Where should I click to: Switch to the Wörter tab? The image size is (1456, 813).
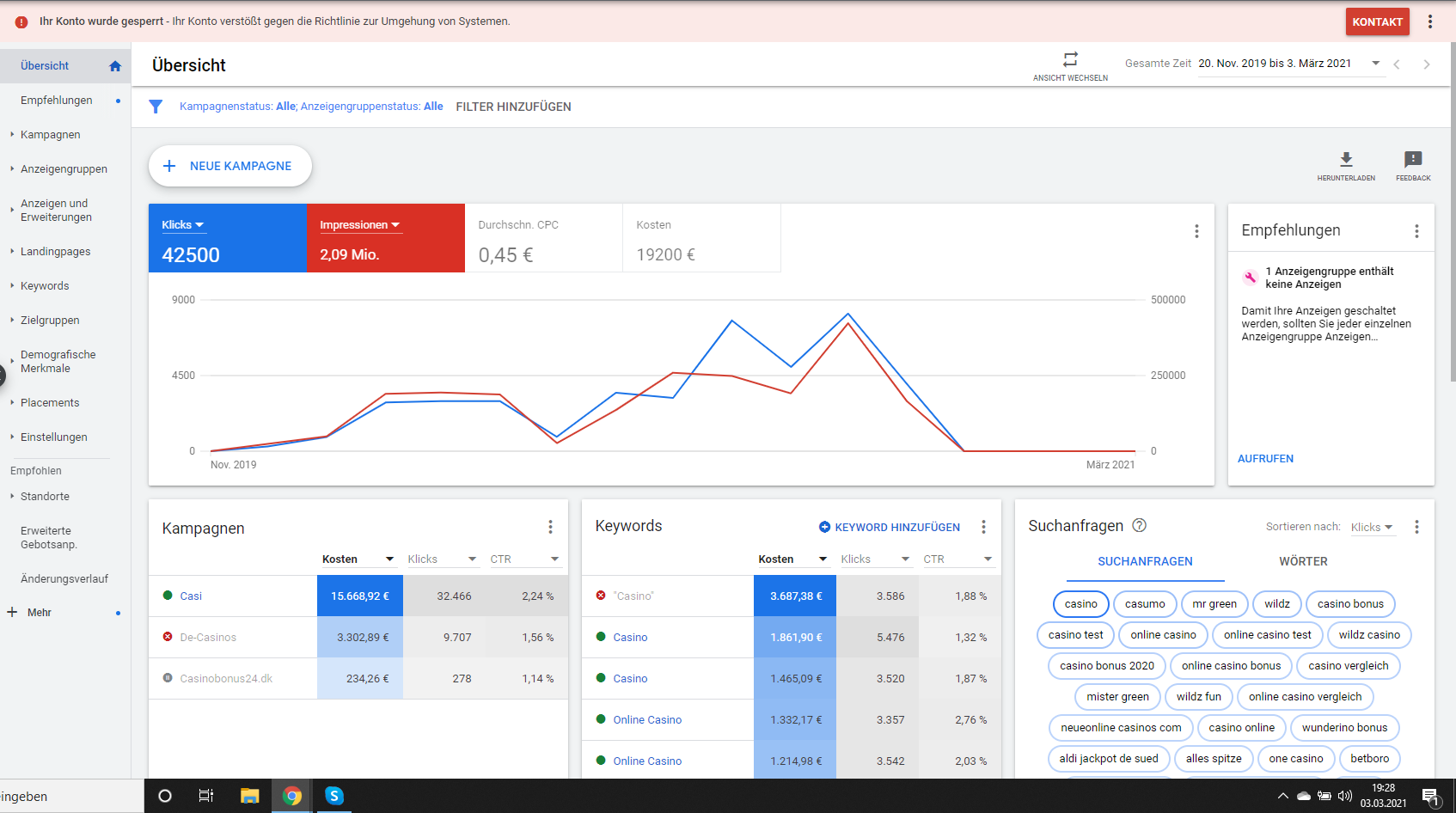[x=1303, y=561]
